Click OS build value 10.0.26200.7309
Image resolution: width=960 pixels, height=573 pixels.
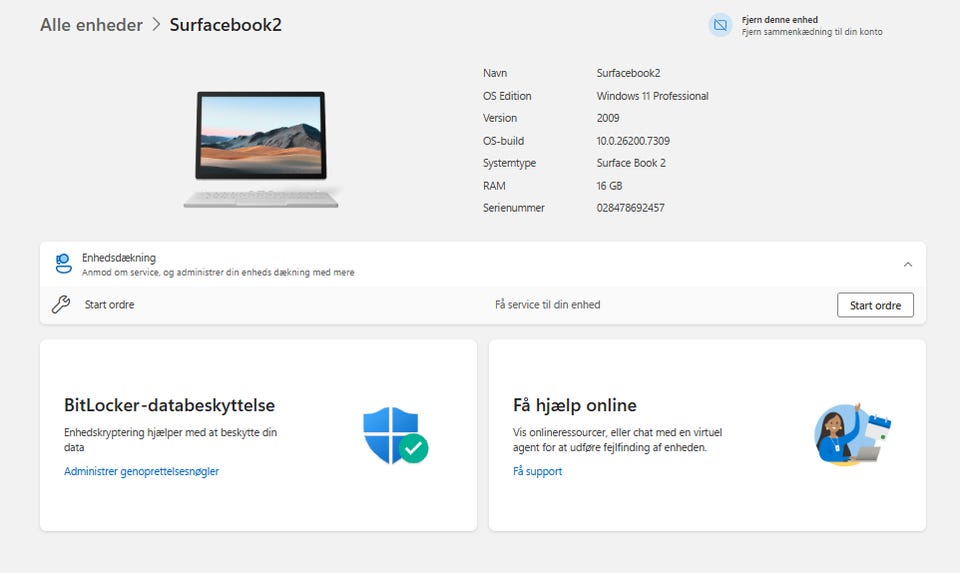tap(632, 140)
